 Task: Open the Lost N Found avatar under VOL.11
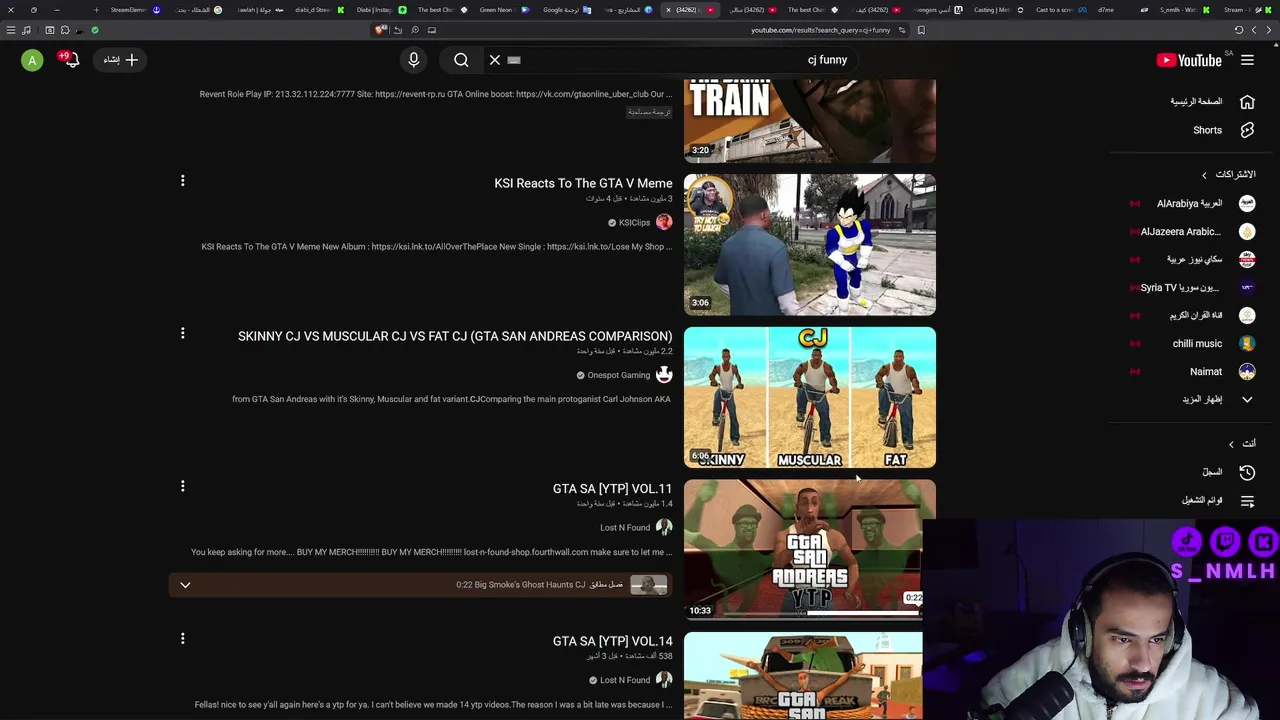(x=664, y=527)
